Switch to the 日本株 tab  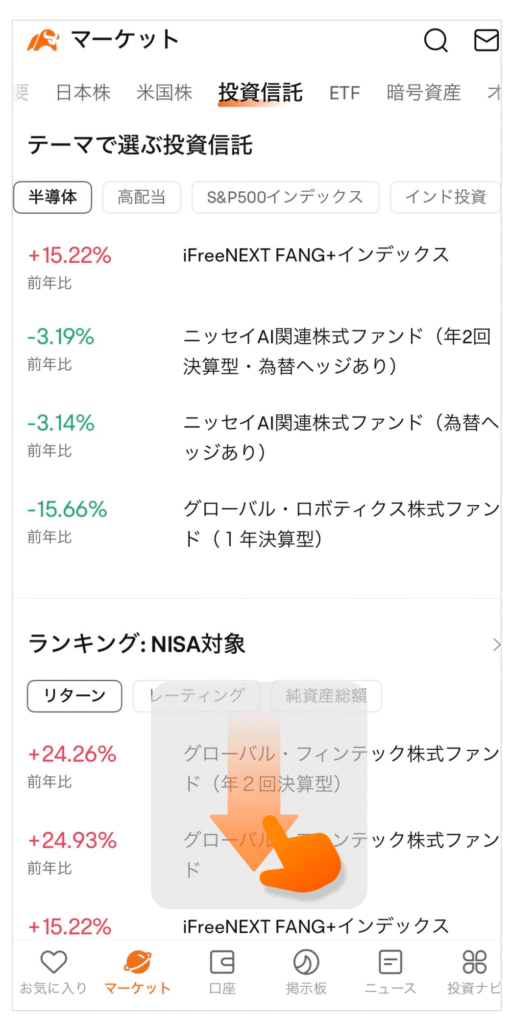coord(83,93)
